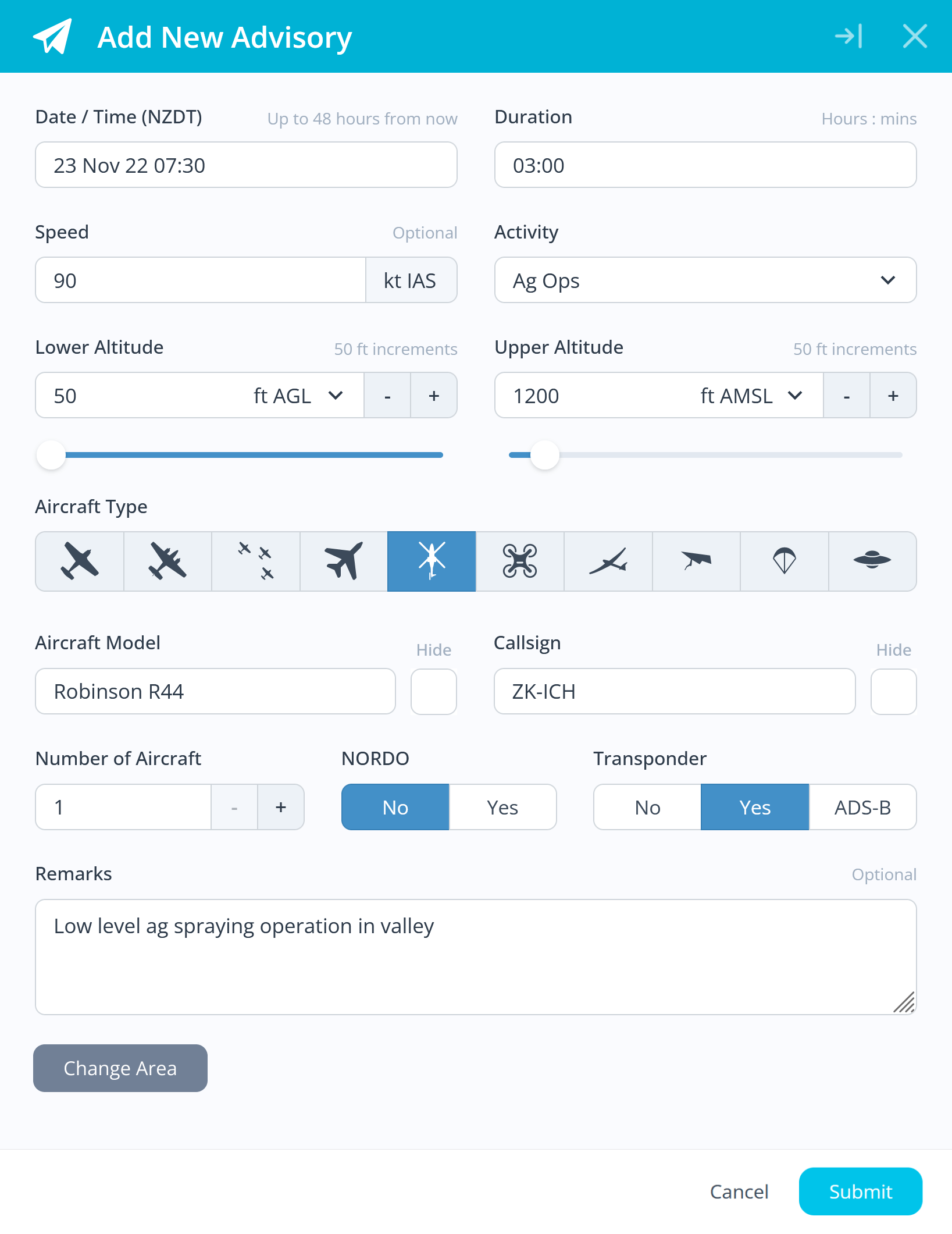Choose the formation flight aircraft type

(256, 561)
